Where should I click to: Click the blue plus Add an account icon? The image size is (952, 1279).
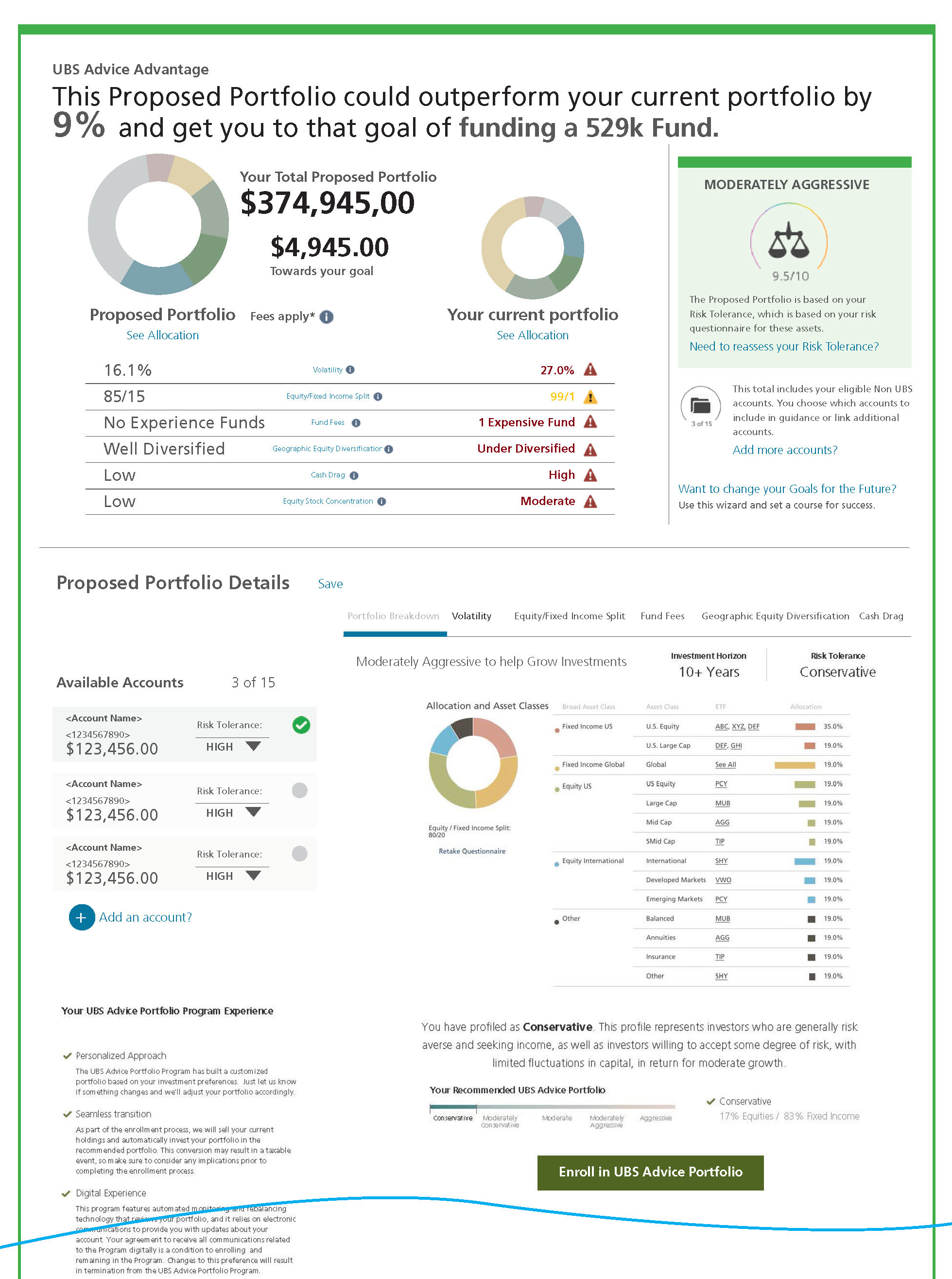pos(81,917)
